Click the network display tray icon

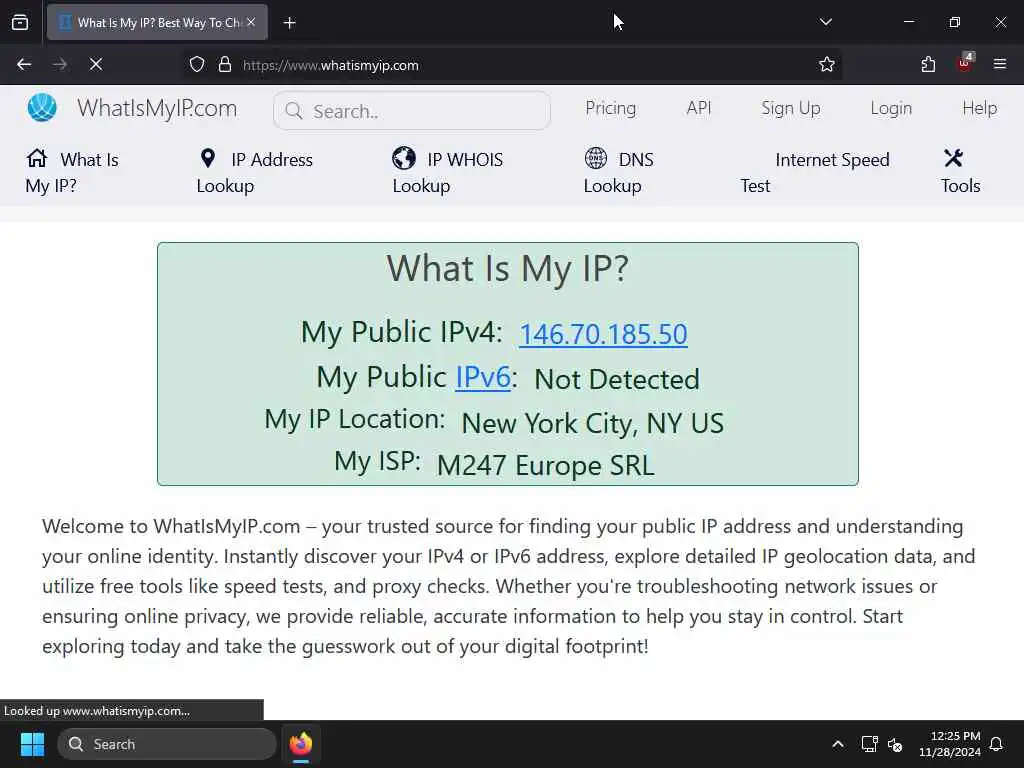[x=869, y=744]
